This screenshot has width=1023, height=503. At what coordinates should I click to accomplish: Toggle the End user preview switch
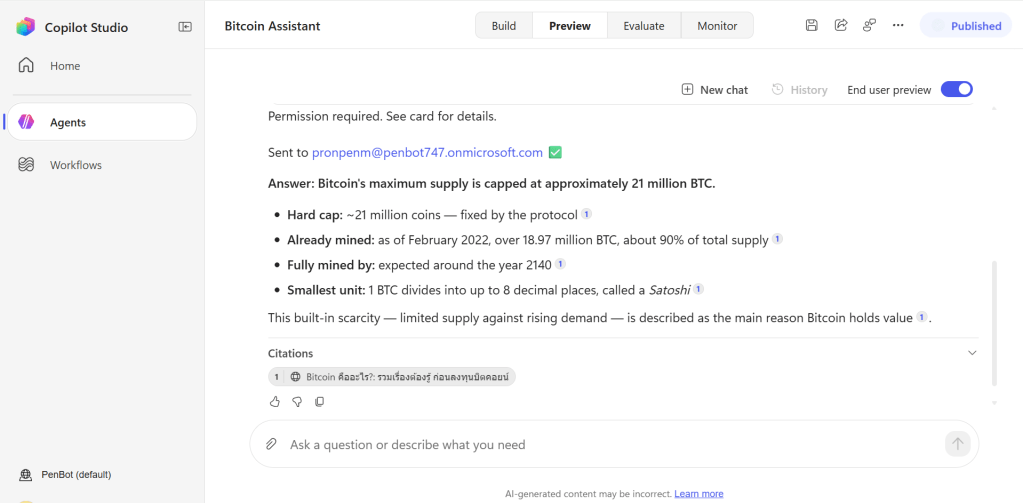point(956,89)
